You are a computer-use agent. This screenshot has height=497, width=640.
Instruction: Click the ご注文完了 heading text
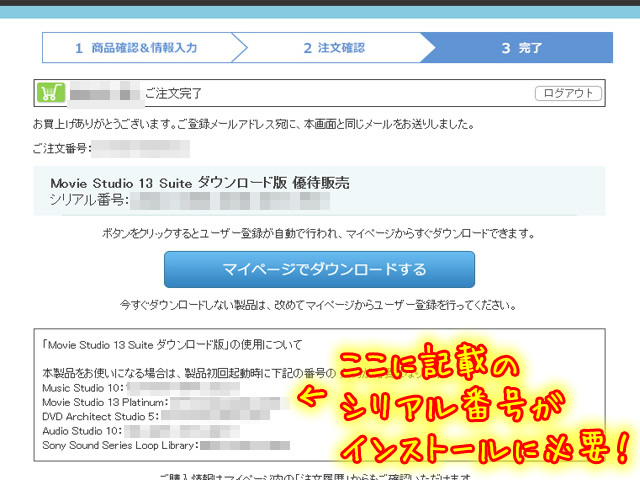tap(173, 93)
